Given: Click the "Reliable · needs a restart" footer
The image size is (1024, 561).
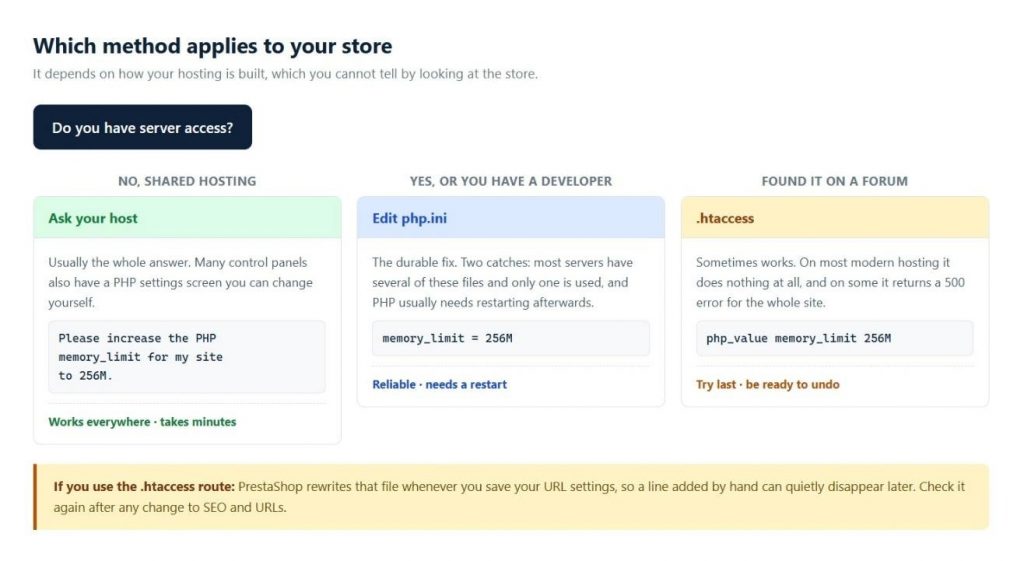Looking at the screenshot, I should (440, 385).
